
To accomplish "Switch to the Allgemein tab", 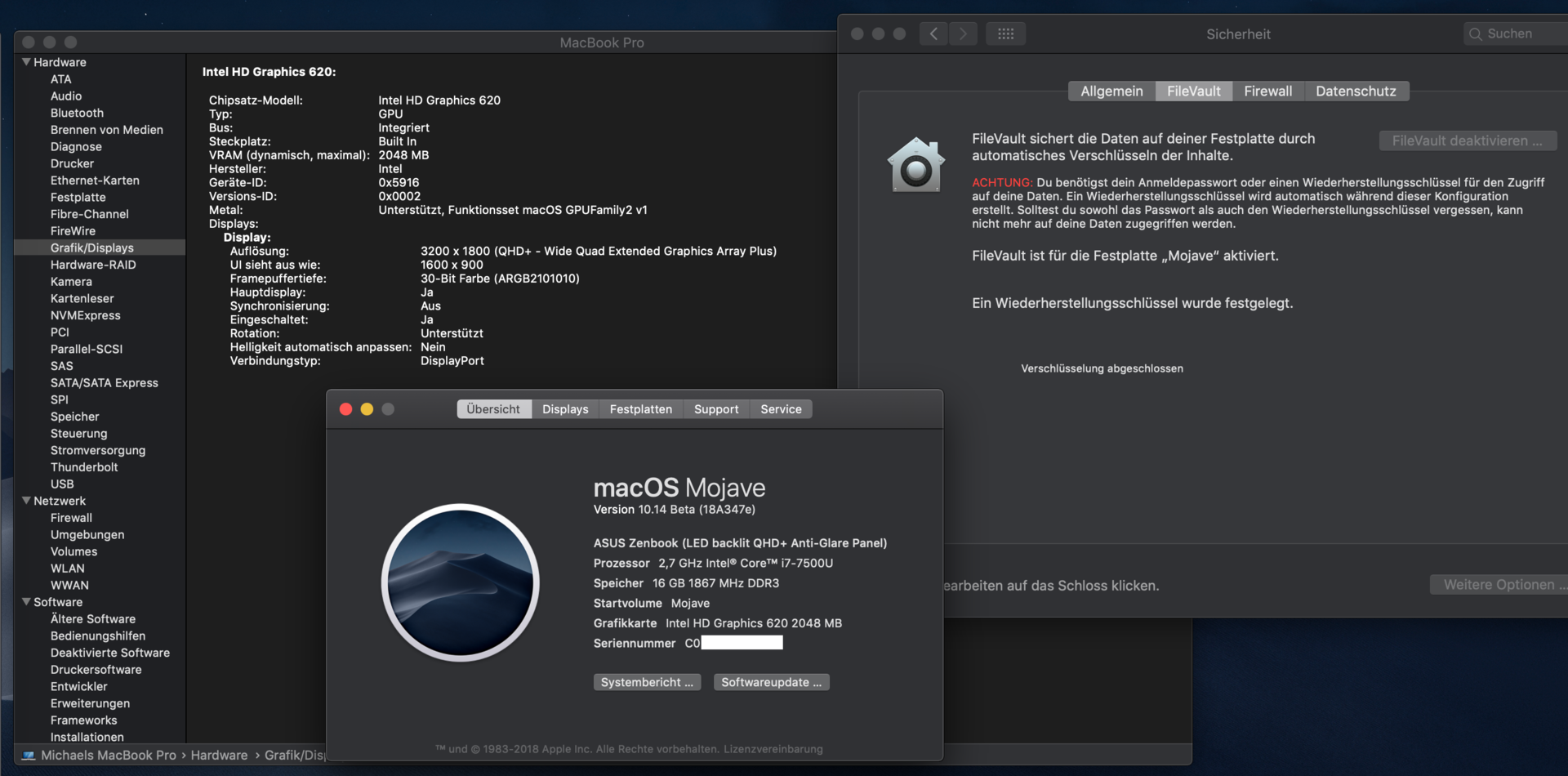I will coord(1111,91).
